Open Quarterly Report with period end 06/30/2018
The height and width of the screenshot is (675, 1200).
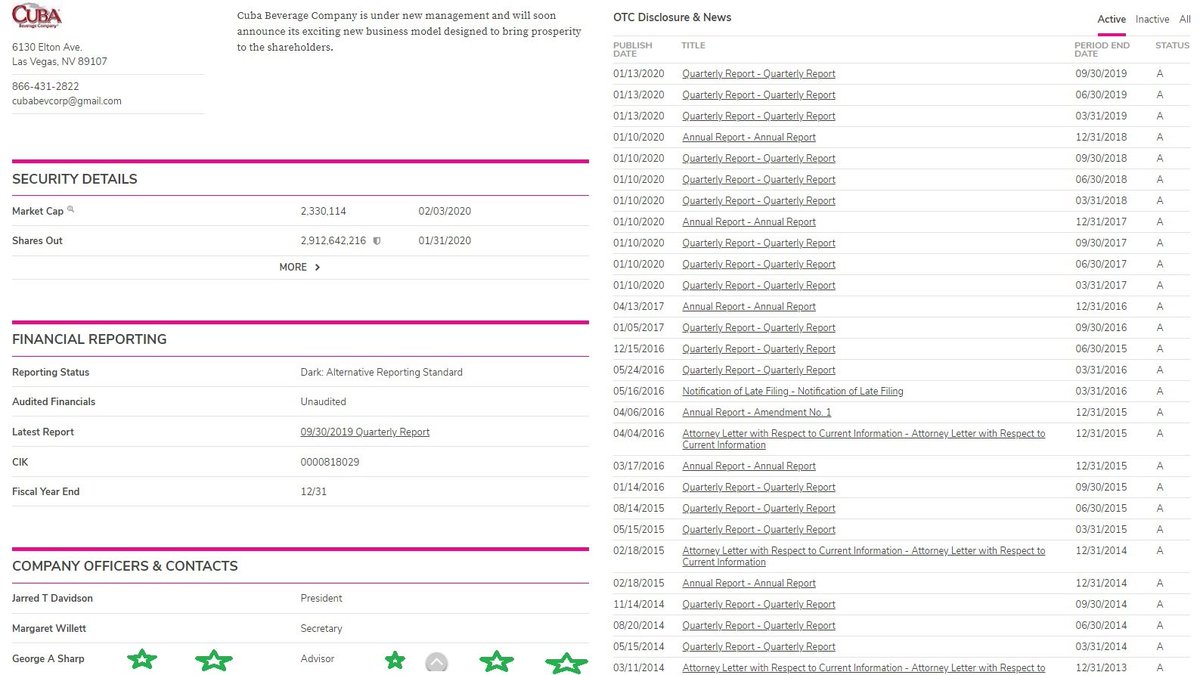tap(759, 179)
